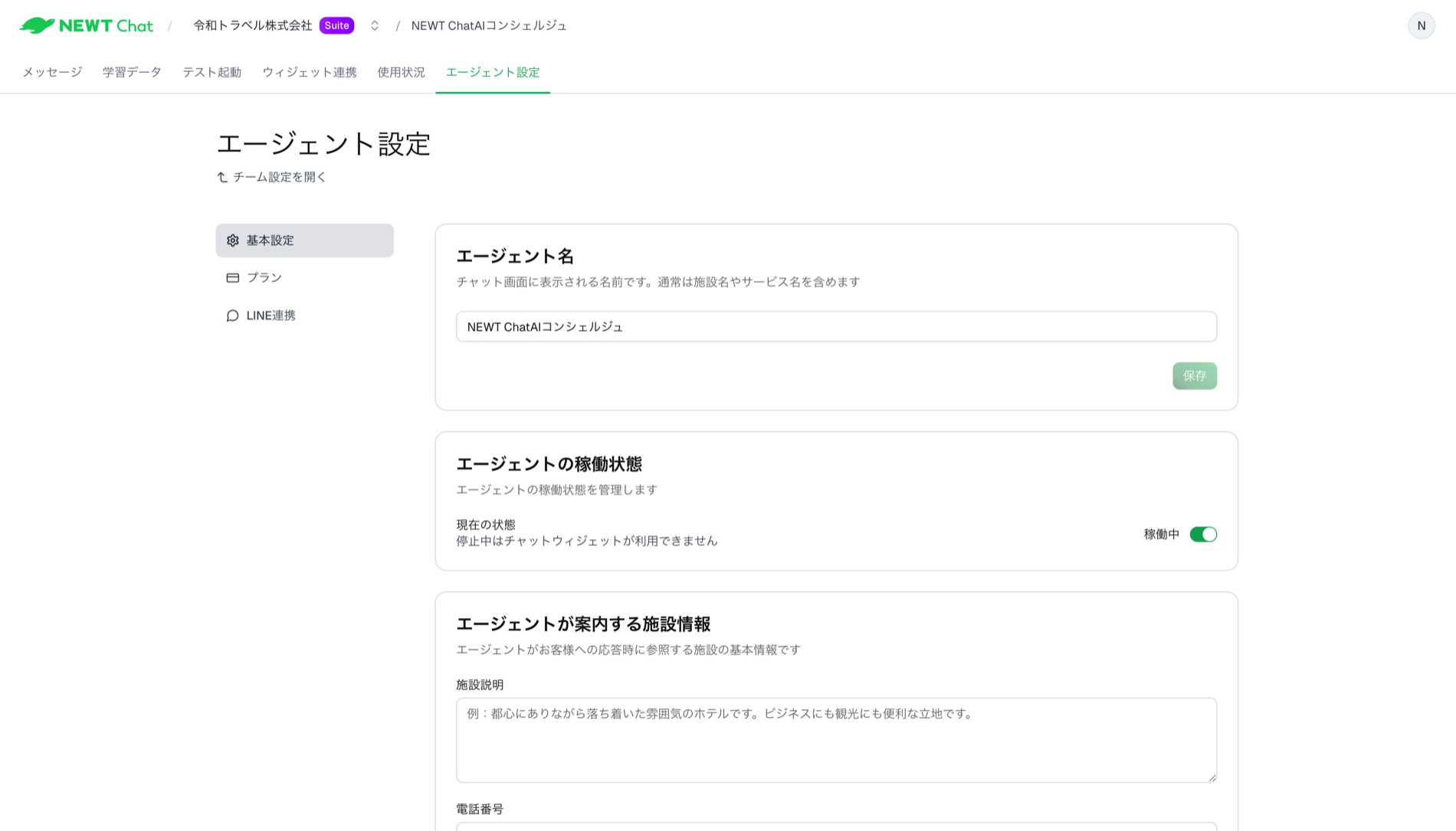Expand the プラン settings section
Screen dimensions: 1456x831
tap(264, 277)
